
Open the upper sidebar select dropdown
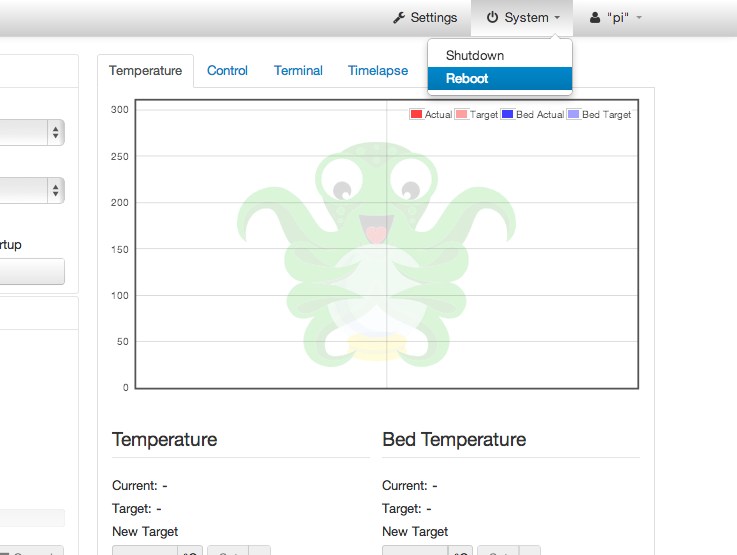click(32, 133)
